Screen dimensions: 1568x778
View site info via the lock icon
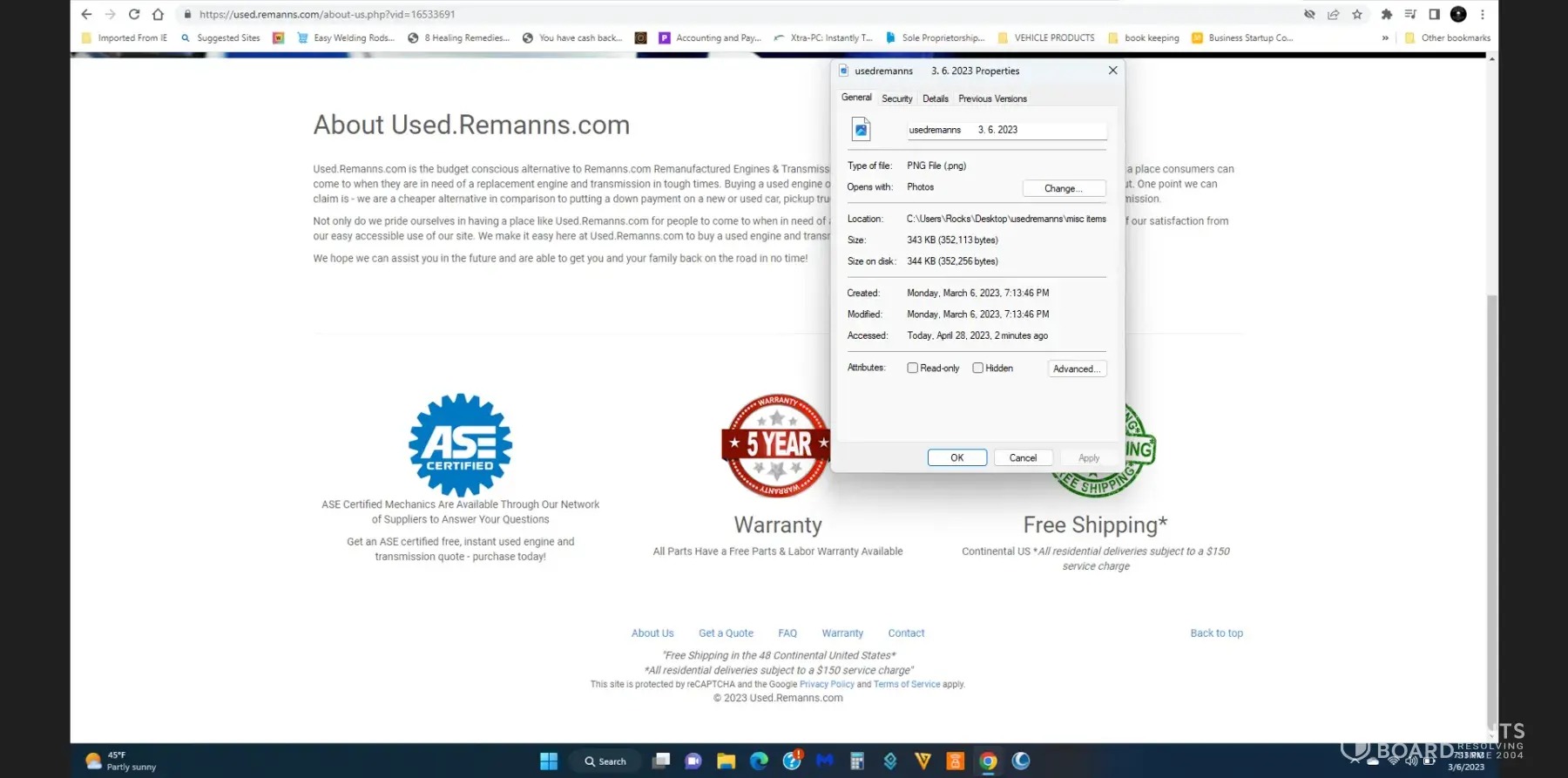[x=187, y=14]
